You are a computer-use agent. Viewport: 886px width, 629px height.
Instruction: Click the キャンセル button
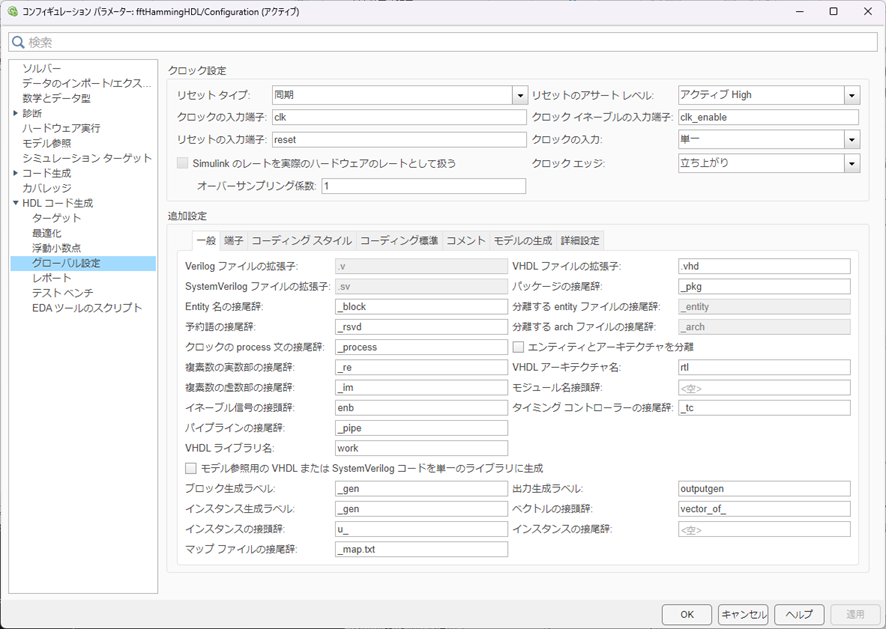(743, 614)
